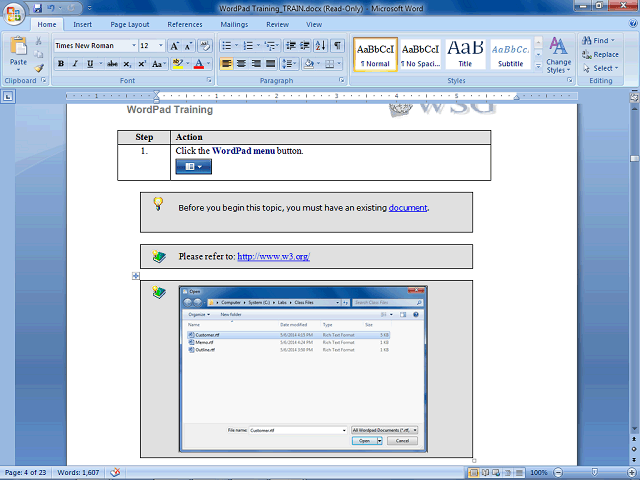Undo last action in Quick Access toolbar

pyautogui.click(x=51, y=8)
